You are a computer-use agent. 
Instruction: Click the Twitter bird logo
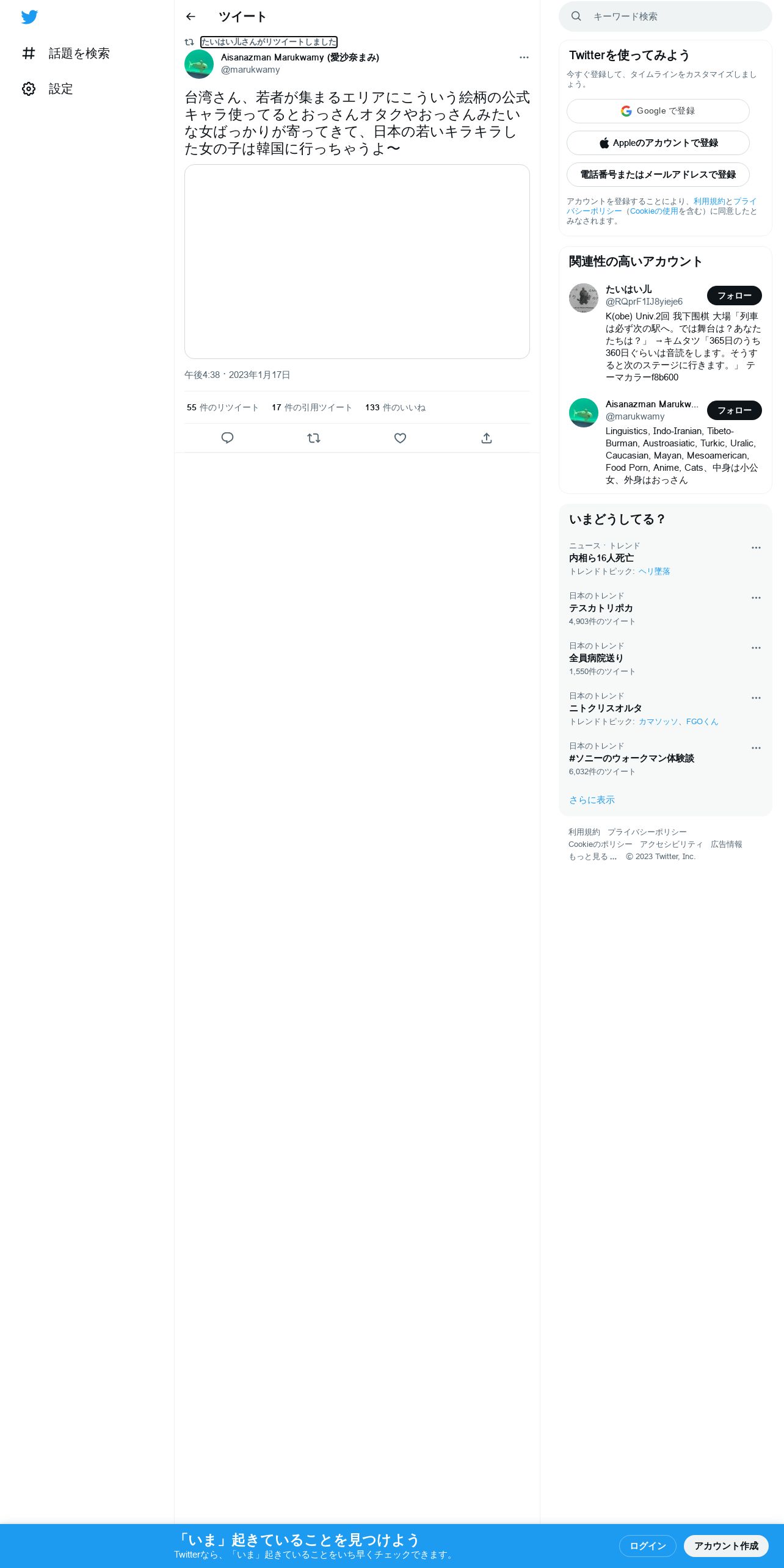click(29, 17)
